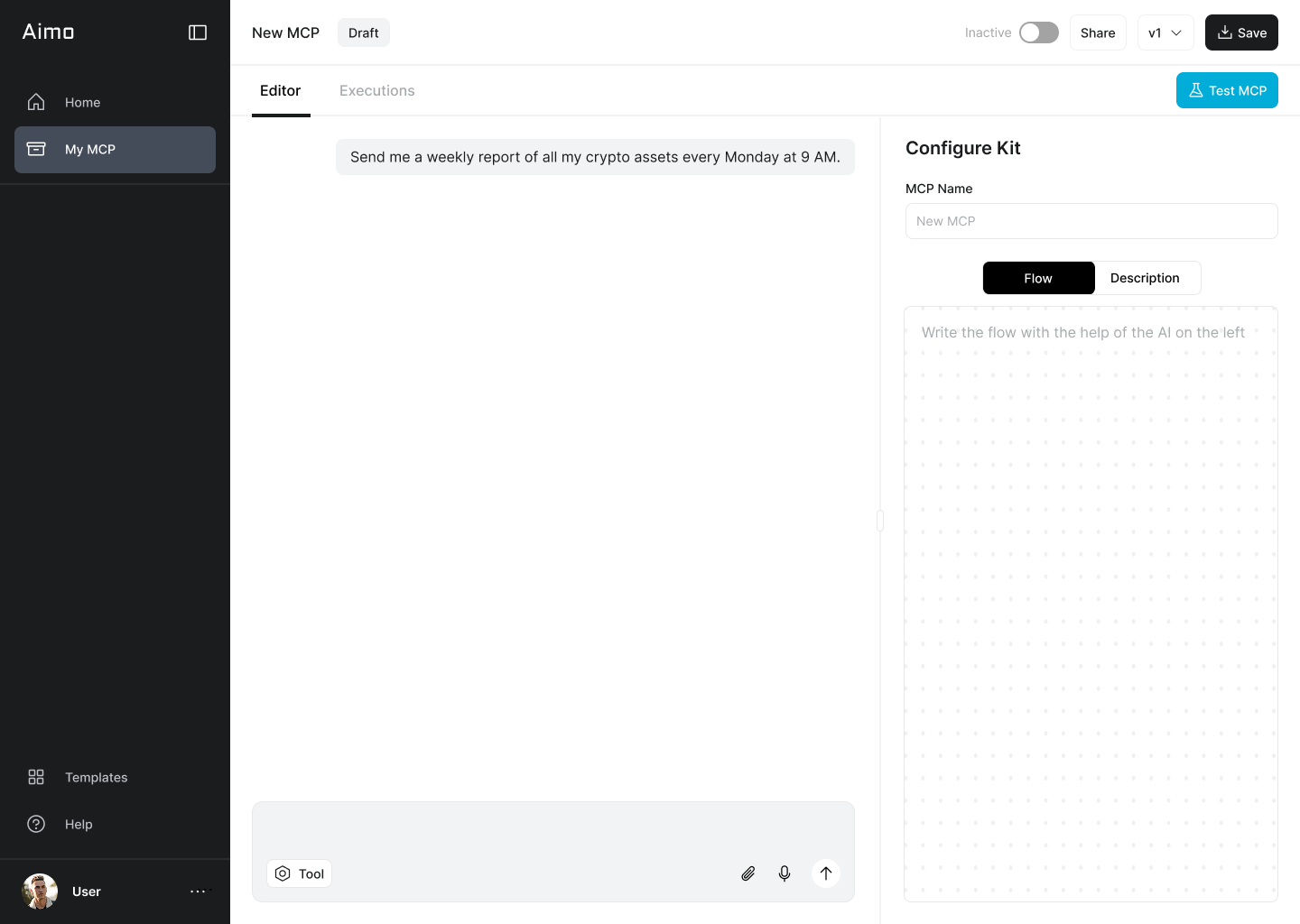Open the Tool selector
1300x924 pixels.
299,873
